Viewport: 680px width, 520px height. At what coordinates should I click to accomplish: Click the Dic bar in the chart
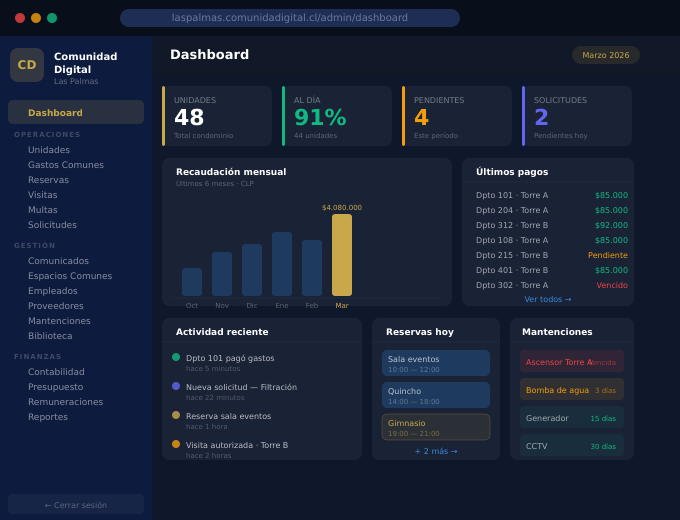point(252,270)
